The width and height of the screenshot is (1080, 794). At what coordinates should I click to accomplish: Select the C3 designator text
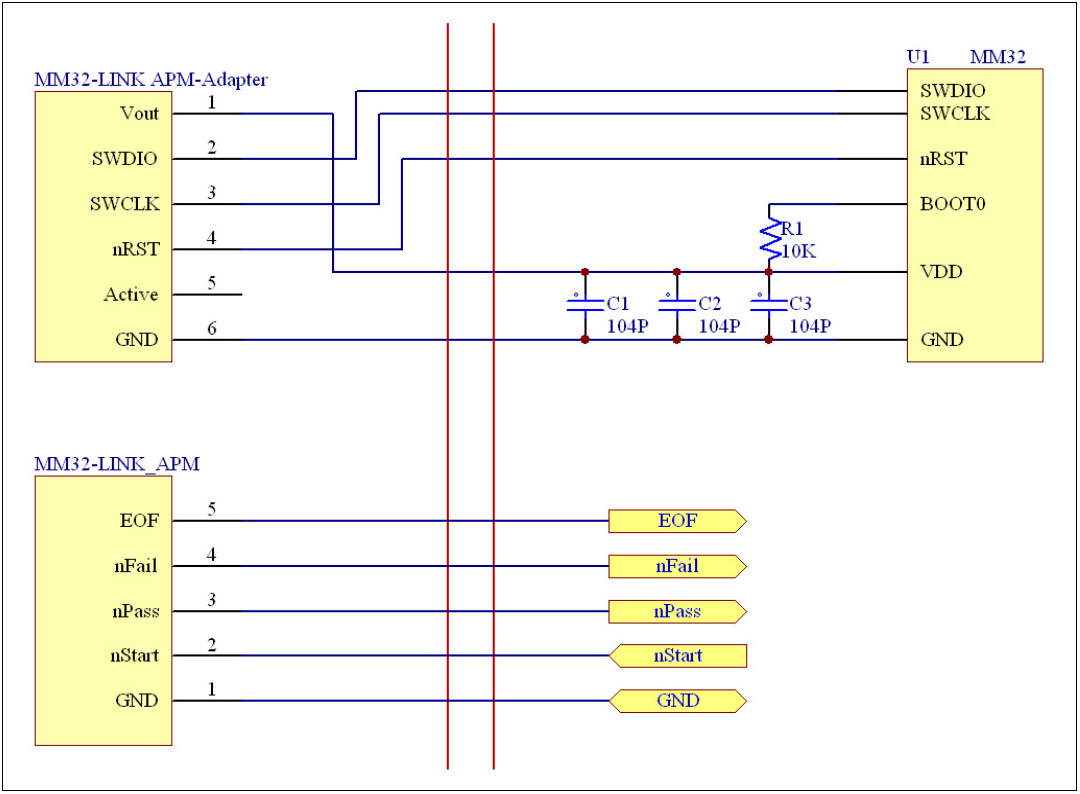(800, 304)
